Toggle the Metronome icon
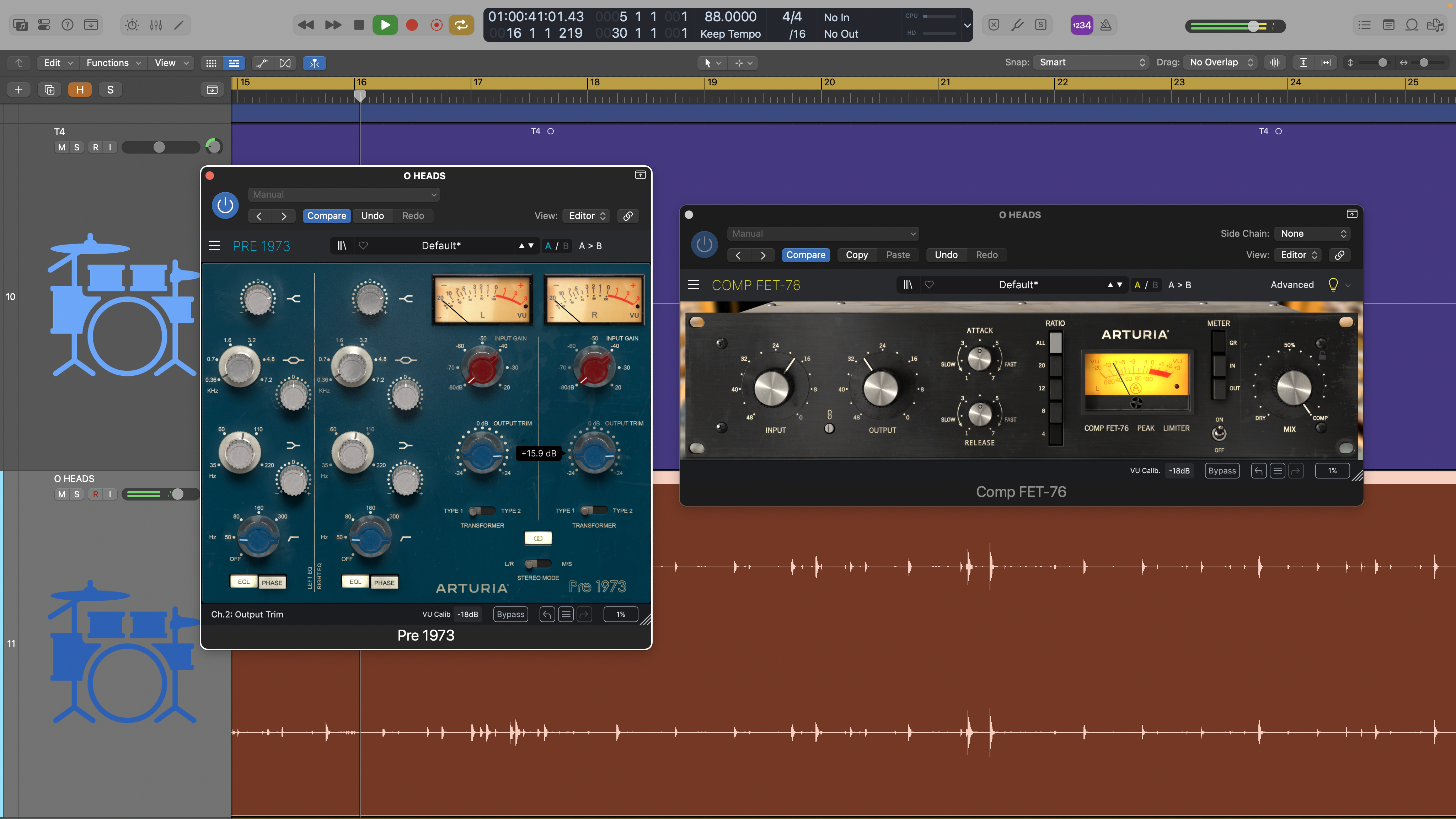This screenshot has width=1456, height=819. (x=1106, y=25)
